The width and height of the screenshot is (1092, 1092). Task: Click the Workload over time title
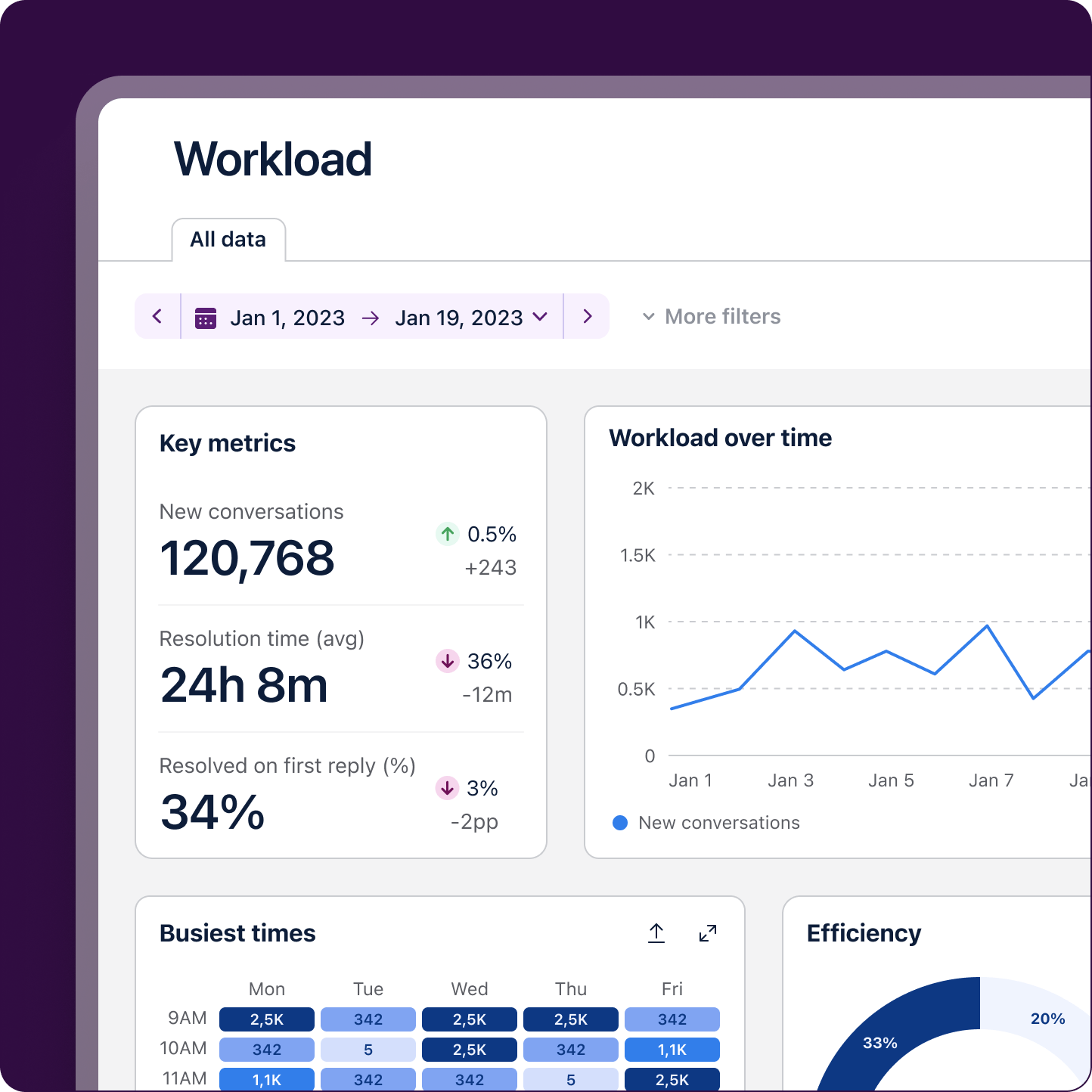pos(721,438)
